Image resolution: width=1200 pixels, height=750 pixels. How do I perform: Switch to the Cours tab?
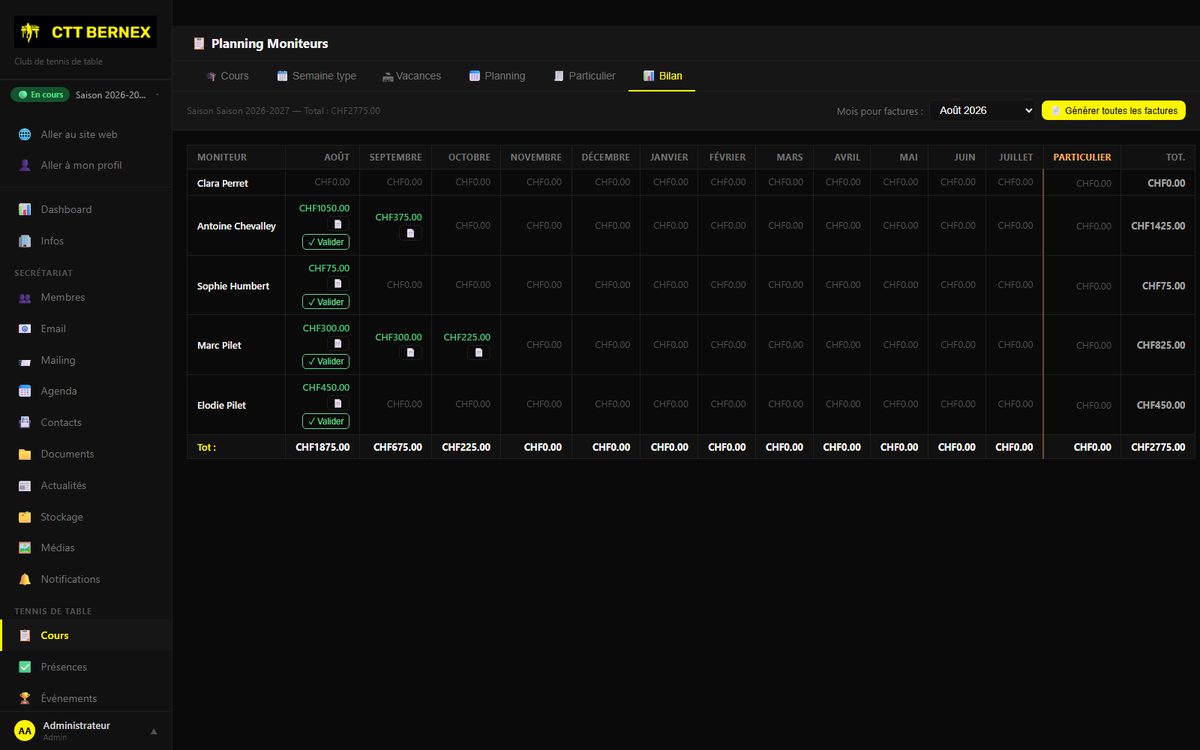pos(227,76)
